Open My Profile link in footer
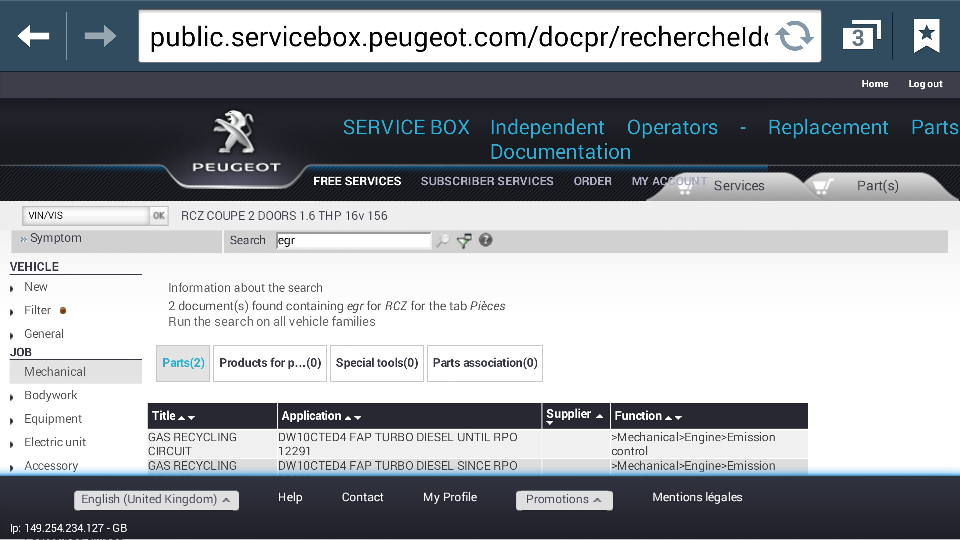 coord(449,497)
